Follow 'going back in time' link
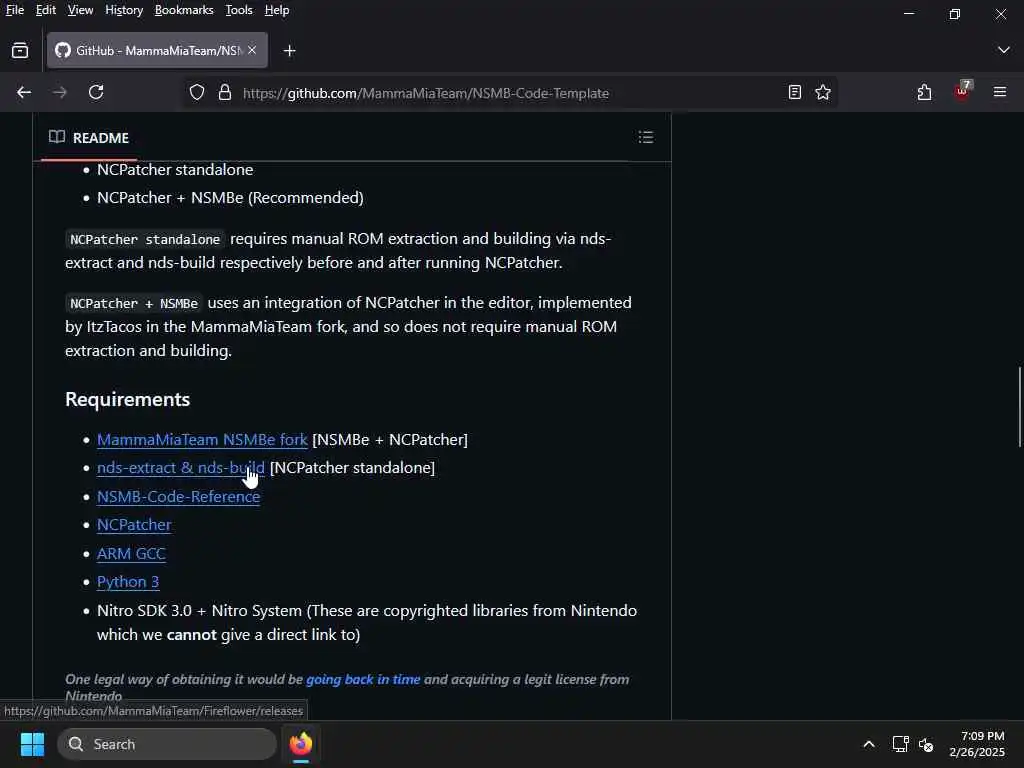Viewport: 1024px width, 768px height. point(363,679)
